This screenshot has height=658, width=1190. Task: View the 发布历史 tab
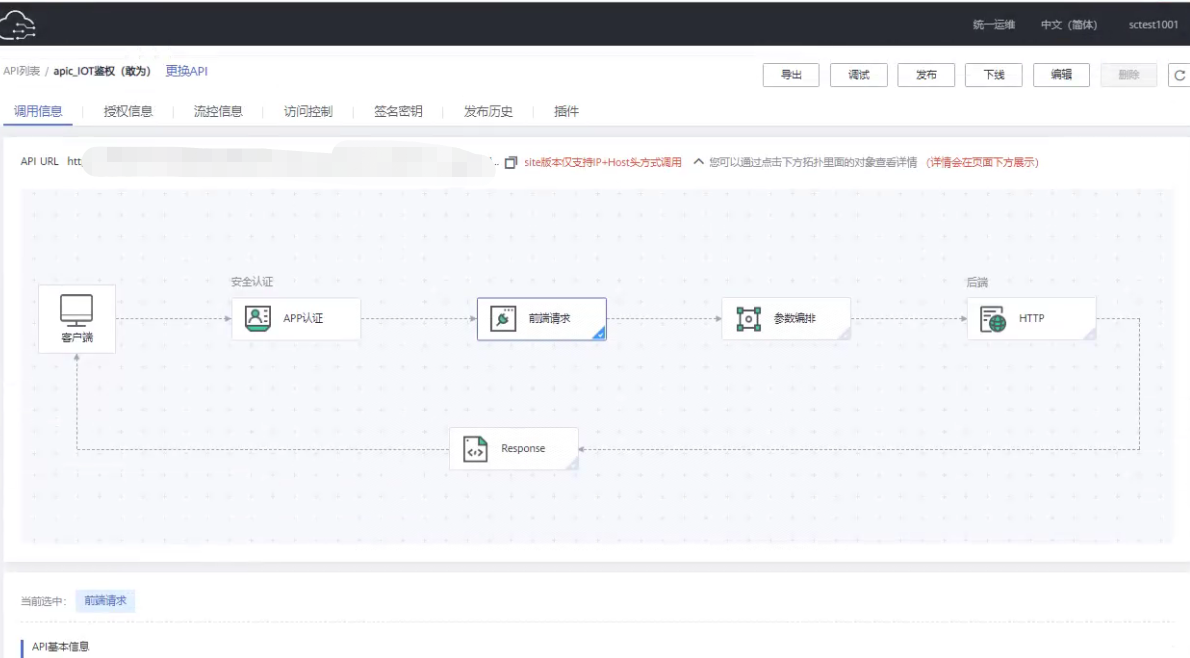(x=488, y=112)
